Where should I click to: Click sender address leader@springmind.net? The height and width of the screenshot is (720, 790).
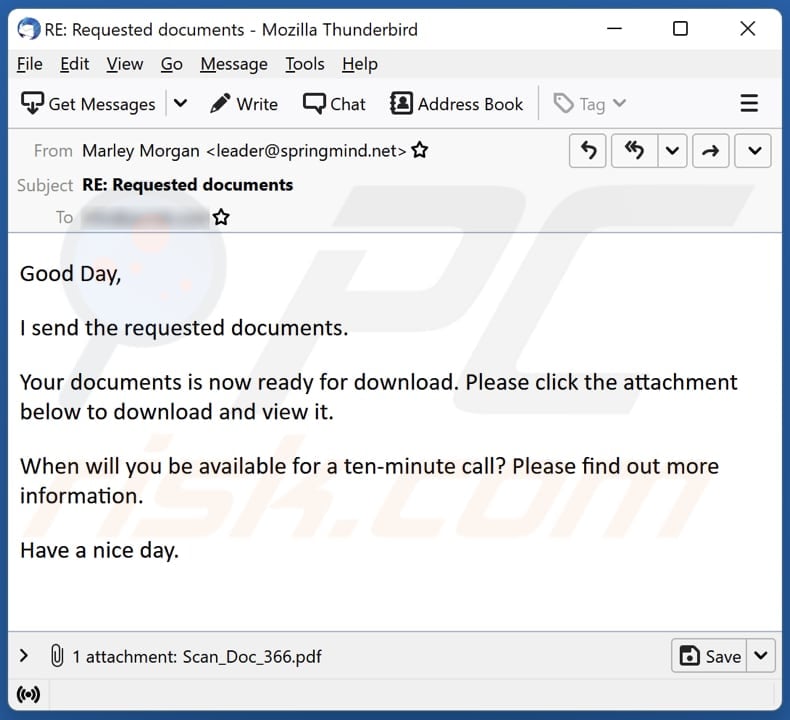pos(306,151)
